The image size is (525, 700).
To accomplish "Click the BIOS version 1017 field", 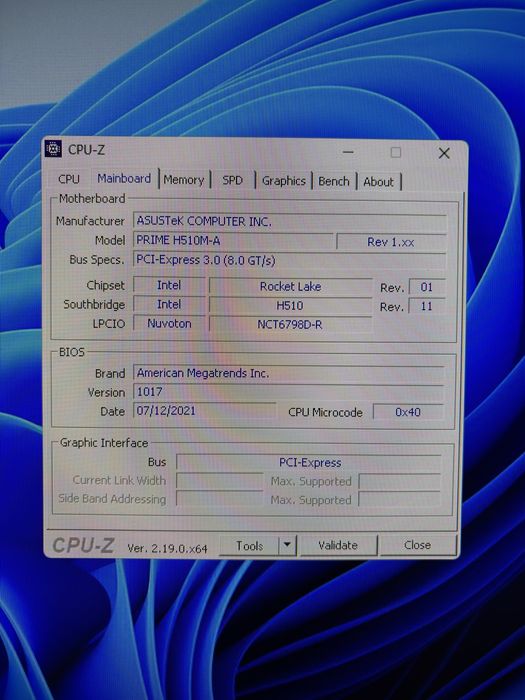I will [x=288, y=392].
